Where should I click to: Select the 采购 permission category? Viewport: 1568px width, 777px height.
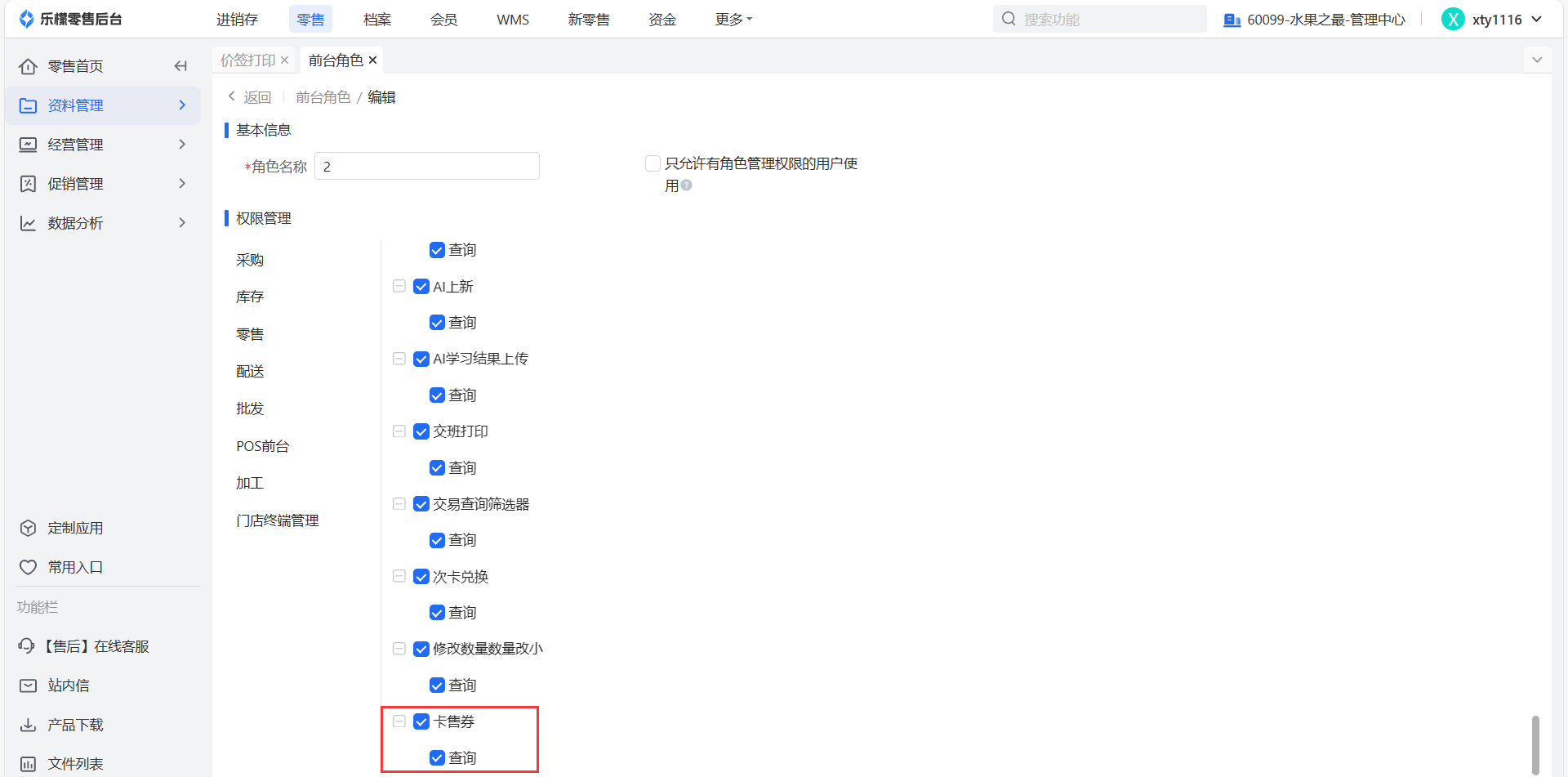250,260
